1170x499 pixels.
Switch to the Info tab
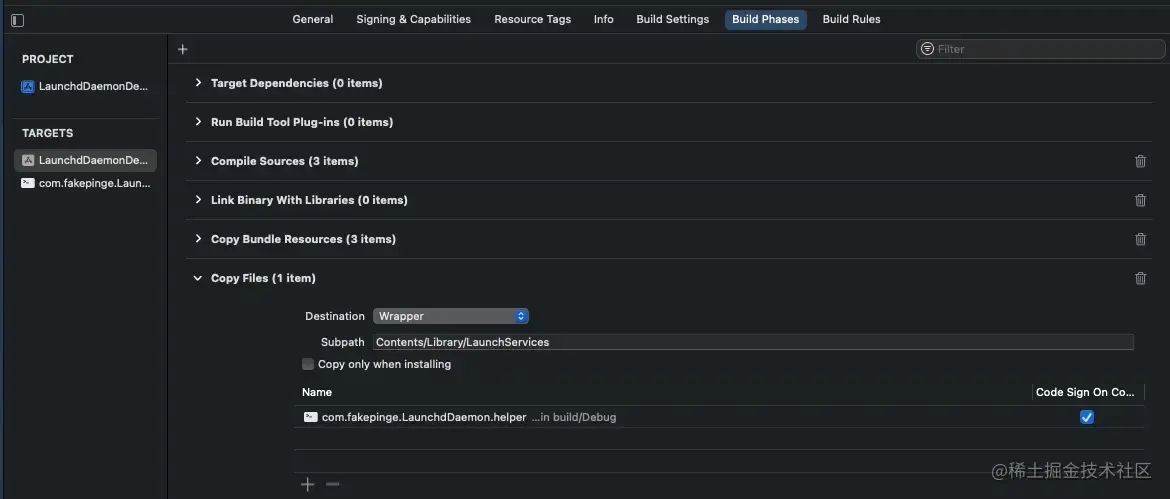(604, 19)
